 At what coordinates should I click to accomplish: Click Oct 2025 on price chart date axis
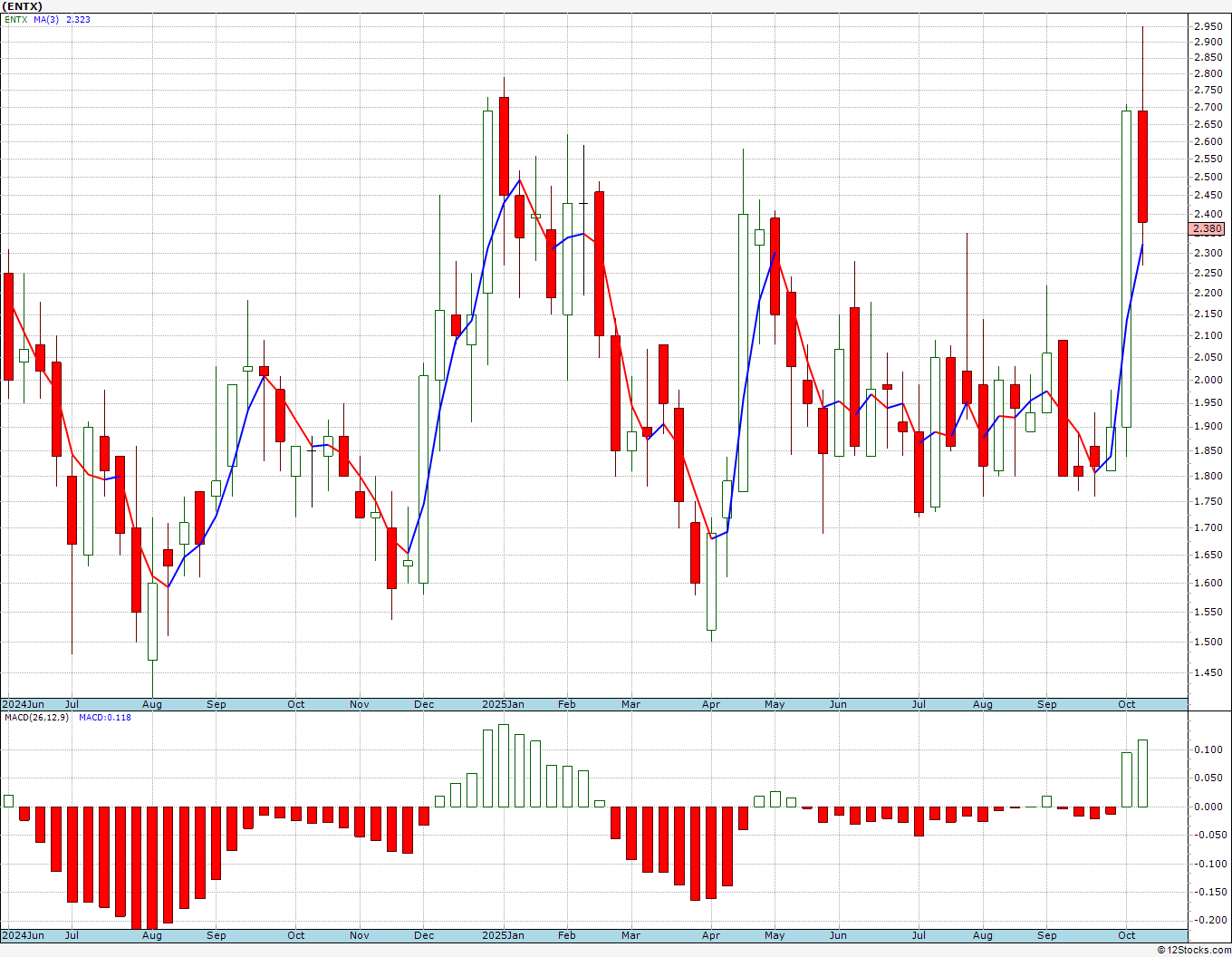(x=1127, y=704)
